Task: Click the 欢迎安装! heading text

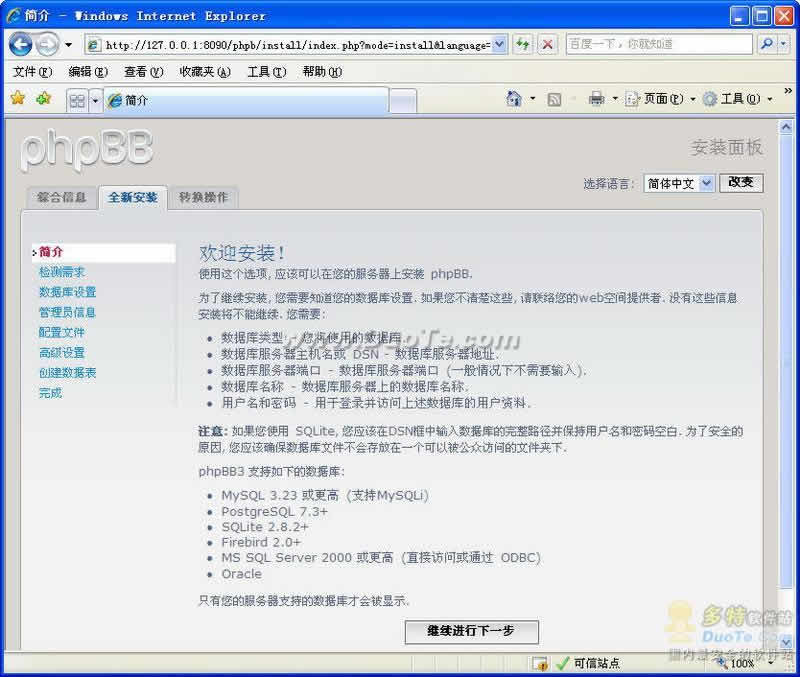Action: pos(242,253)
